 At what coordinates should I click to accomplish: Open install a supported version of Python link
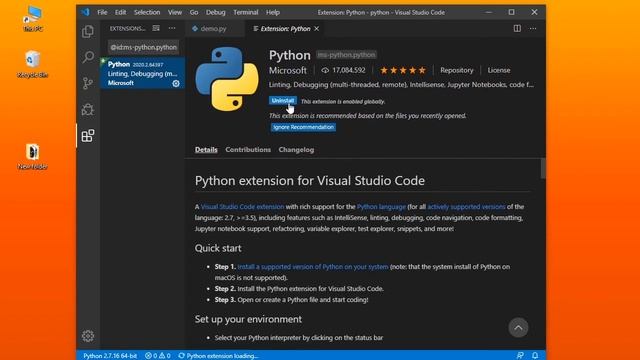(313, 267)
